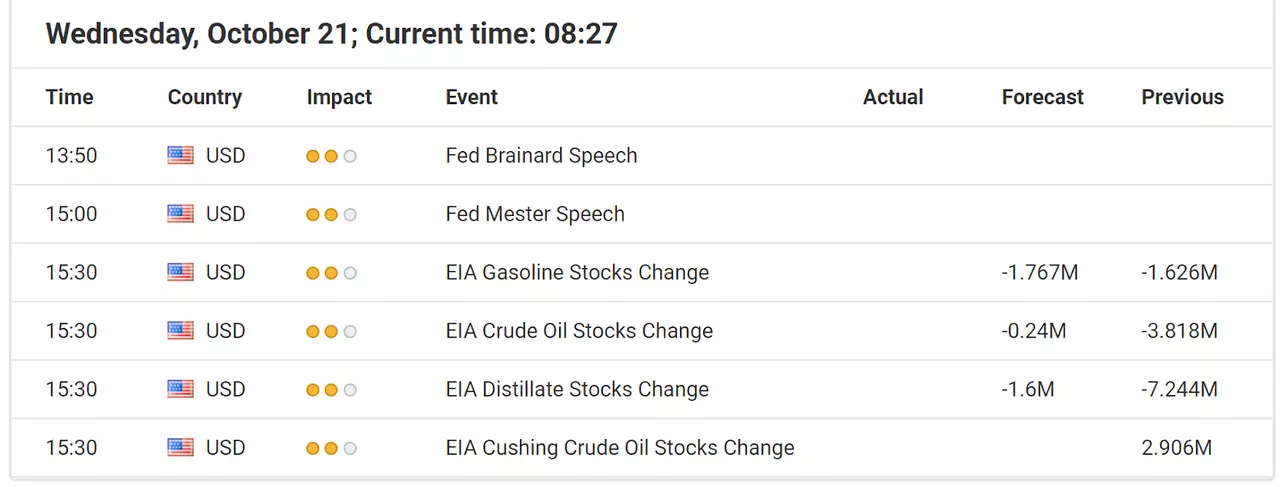This screenshot has width=1280, height=487.
Task: Select EIA Crude Oil Stocks Change event
Action: (579, 331)
